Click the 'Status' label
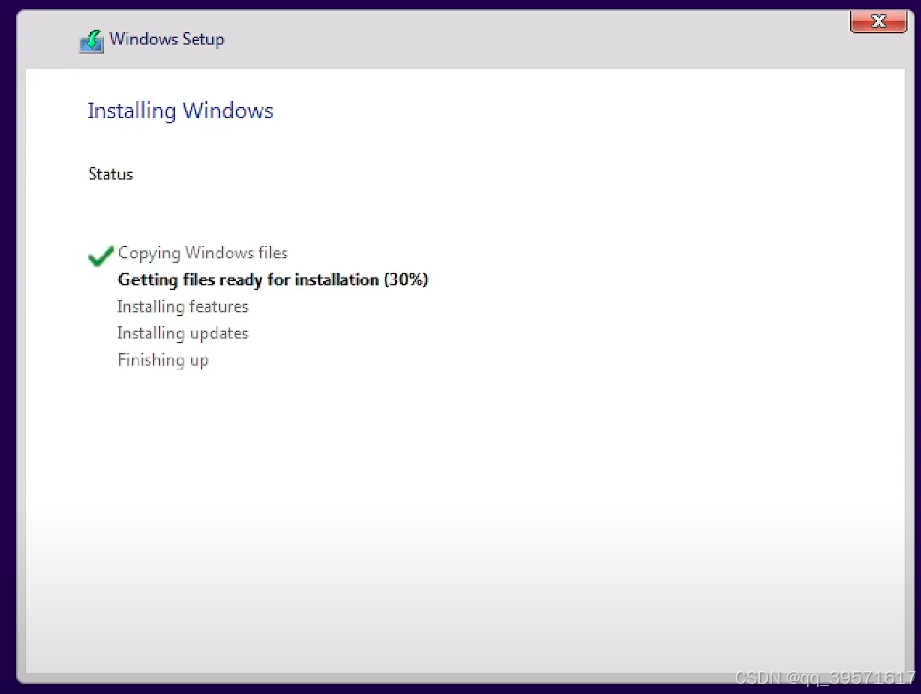The width and height of the screenshot is (921, 694). [x=111, y=174]
